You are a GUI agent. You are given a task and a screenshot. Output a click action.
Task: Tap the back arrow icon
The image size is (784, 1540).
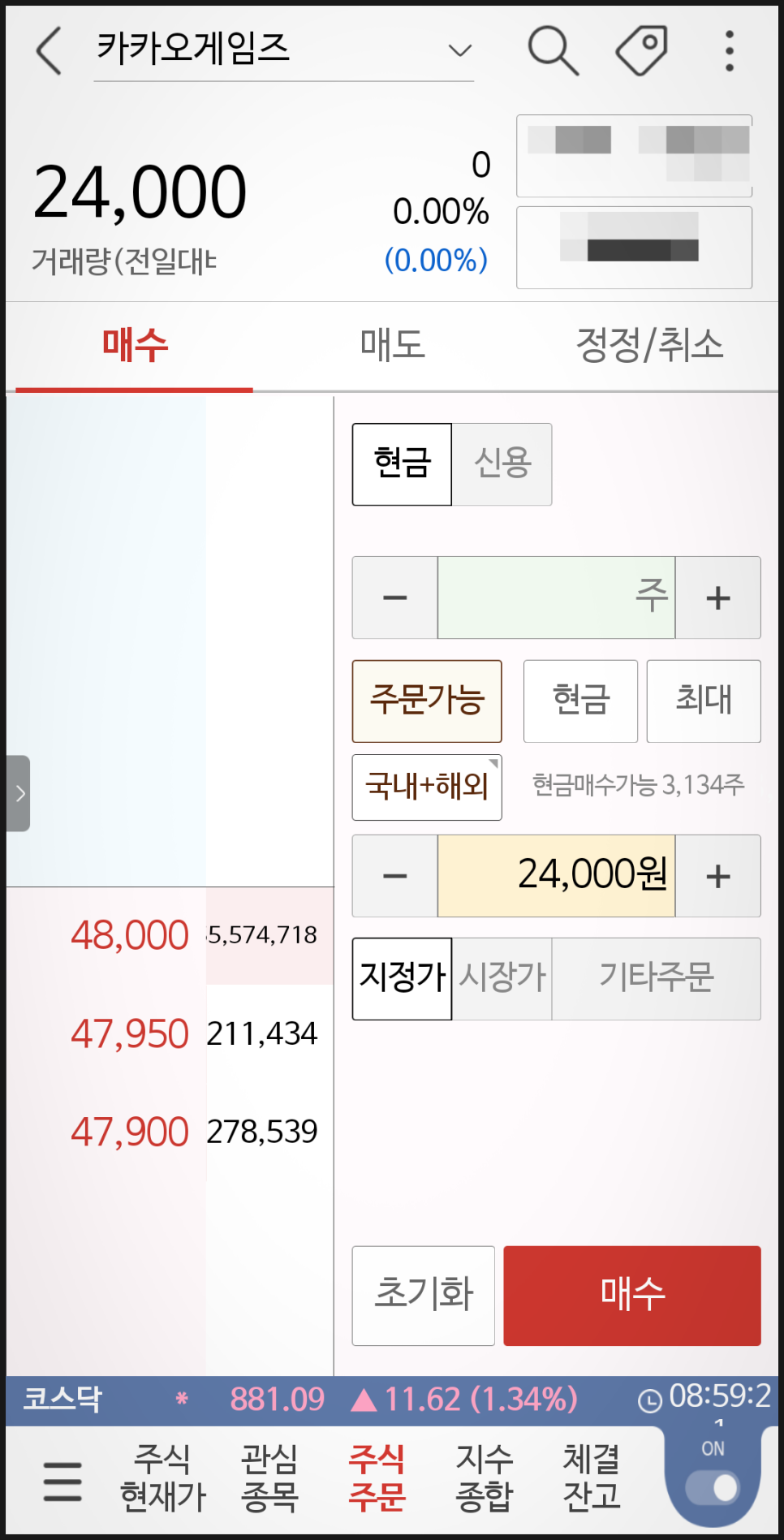click(49, 50)
